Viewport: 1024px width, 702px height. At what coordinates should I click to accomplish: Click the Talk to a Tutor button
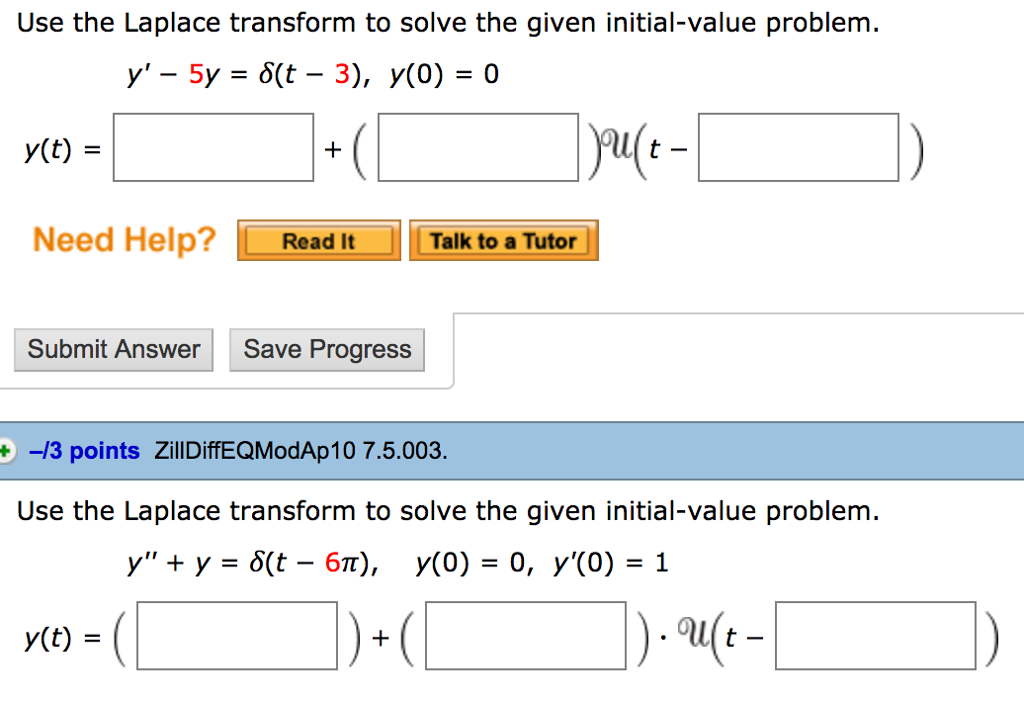click(x=503, y=240)
